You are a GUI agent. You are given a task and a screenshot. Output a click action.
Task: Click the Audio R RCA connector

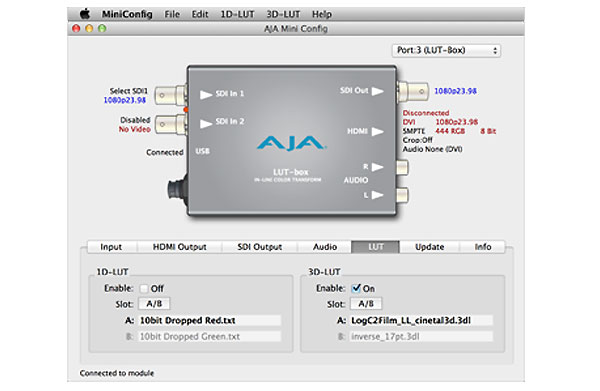[403, 168]
